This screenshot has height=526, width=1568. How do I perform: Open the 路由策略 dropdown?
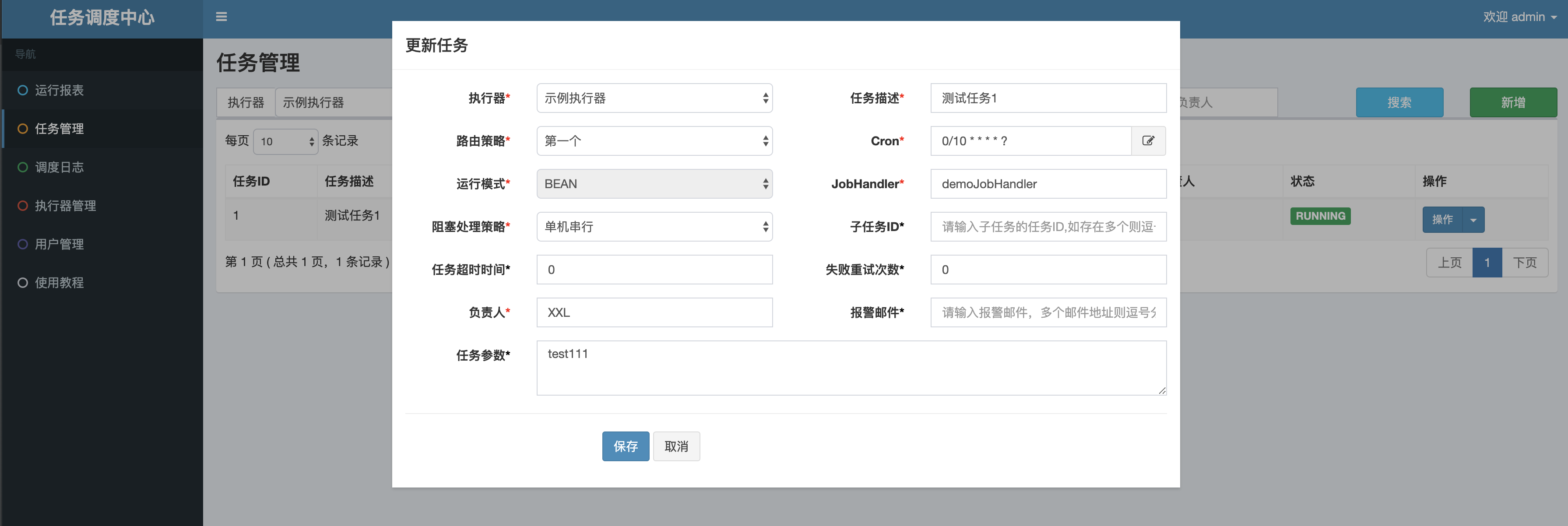(x=654, y=141)
